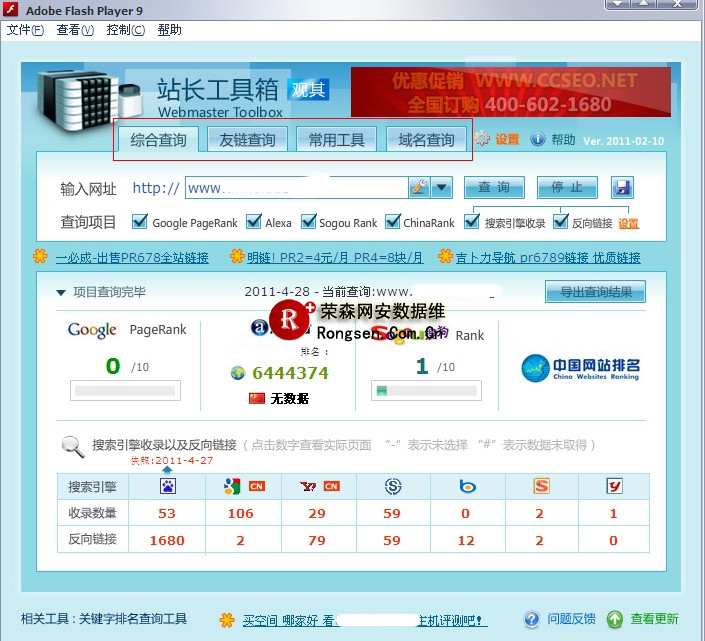
Task: Click the clear-URL brush icon in address box
Action: (x=419, y=187)
